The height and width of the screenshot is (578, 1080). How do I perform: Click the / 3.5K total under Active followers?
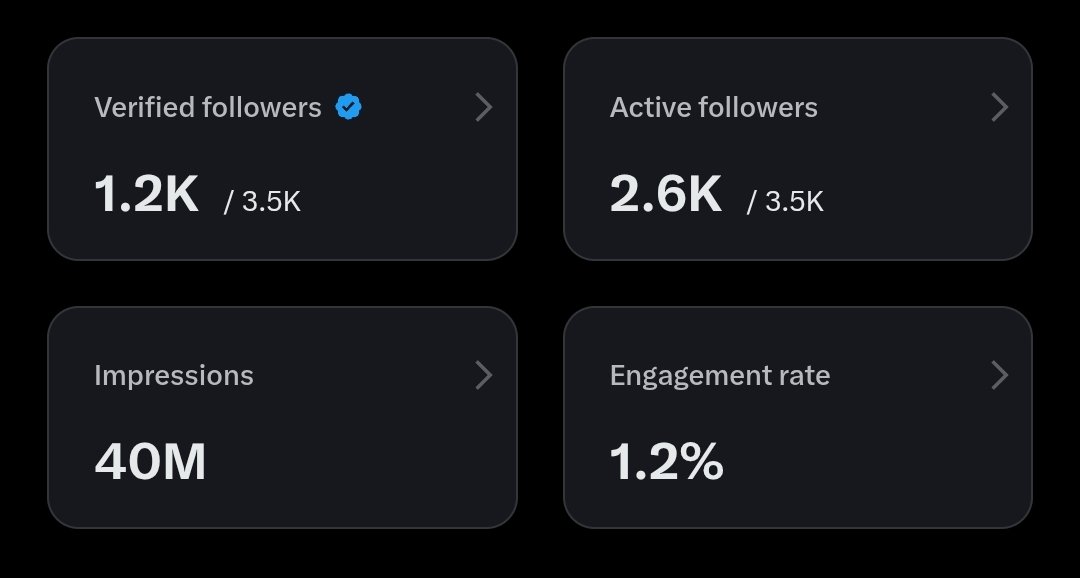pyautogui.click(x=785, y=202)
